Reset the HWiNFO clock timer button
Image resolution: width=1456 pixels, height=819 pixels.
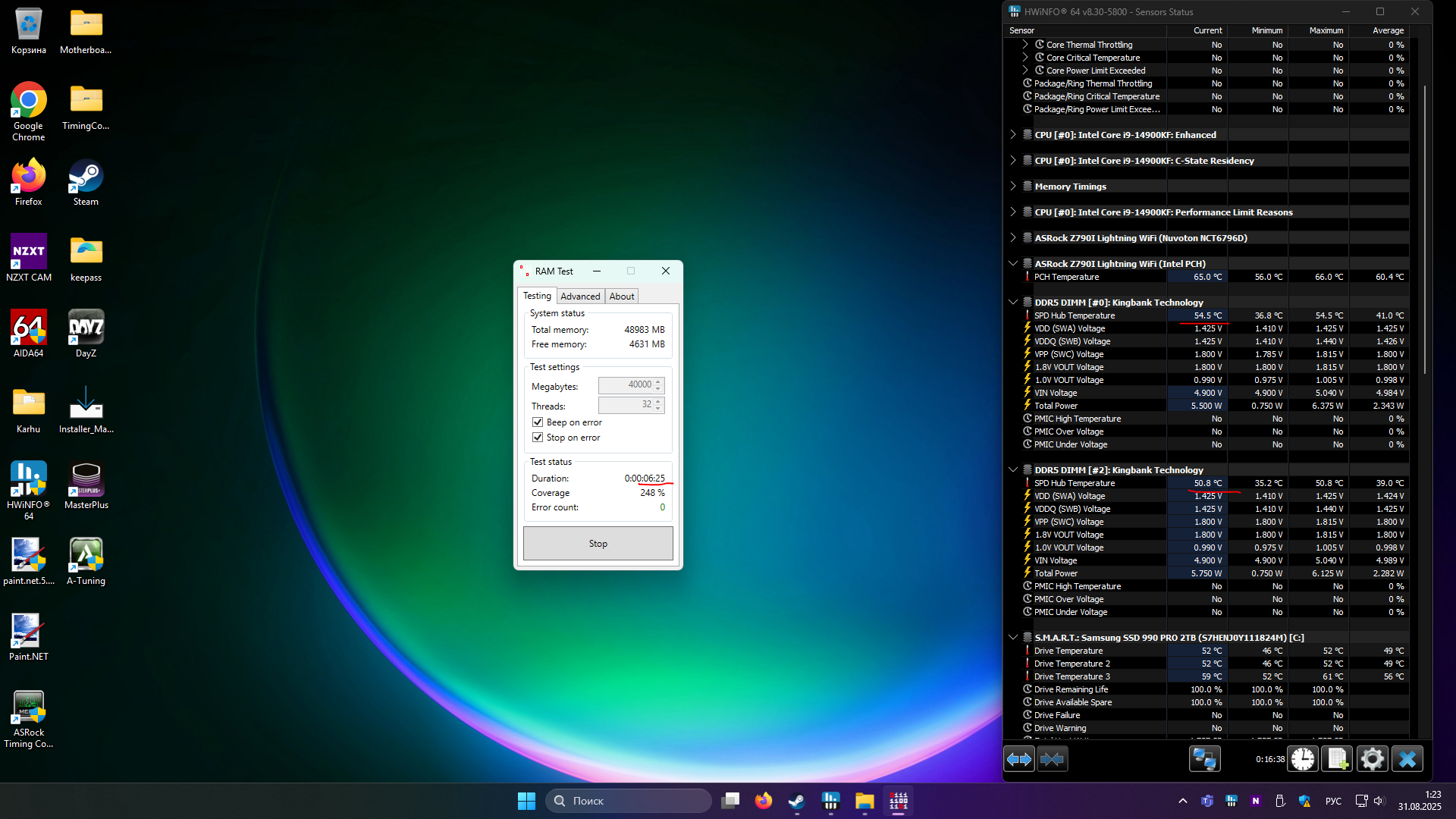click(x=1303, y=759)
